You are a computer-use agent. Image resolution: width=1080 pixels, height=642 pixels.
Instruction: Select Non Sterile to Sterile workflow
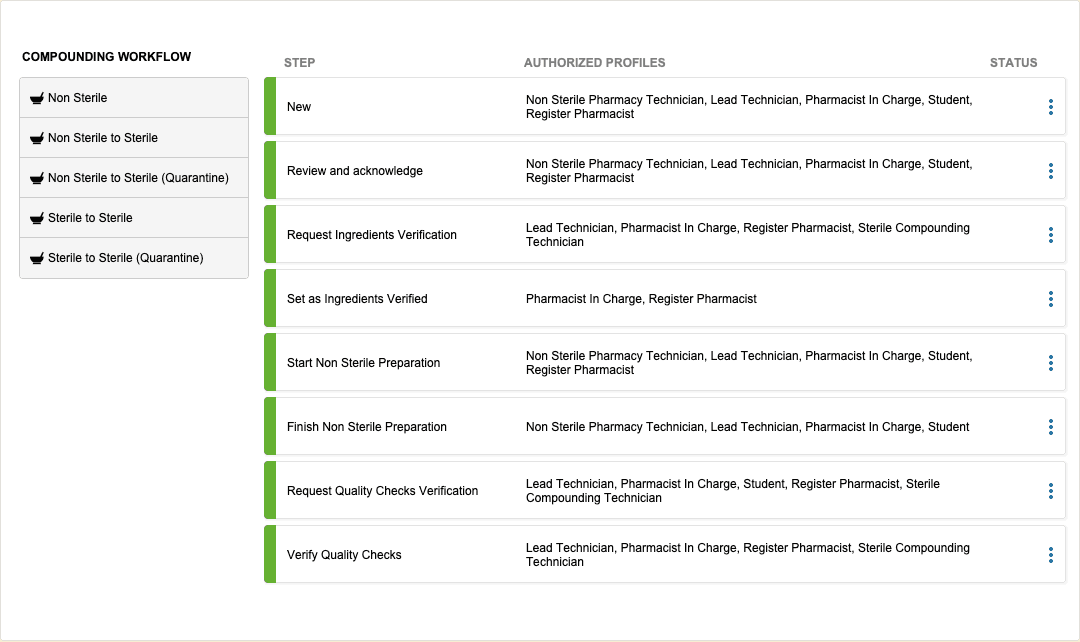coord(102,138)
